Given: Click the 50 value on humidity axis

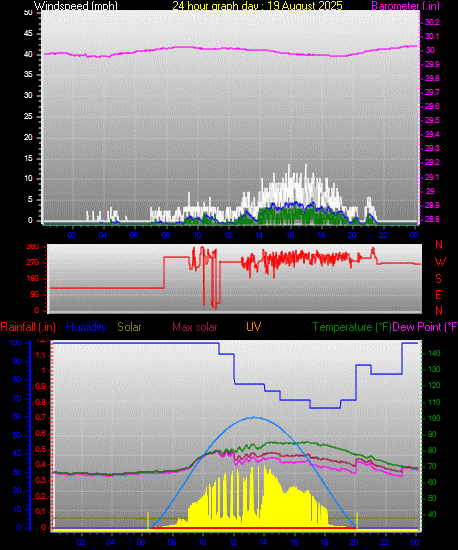Looking at the screenshot, I should [x=17, y=436].
